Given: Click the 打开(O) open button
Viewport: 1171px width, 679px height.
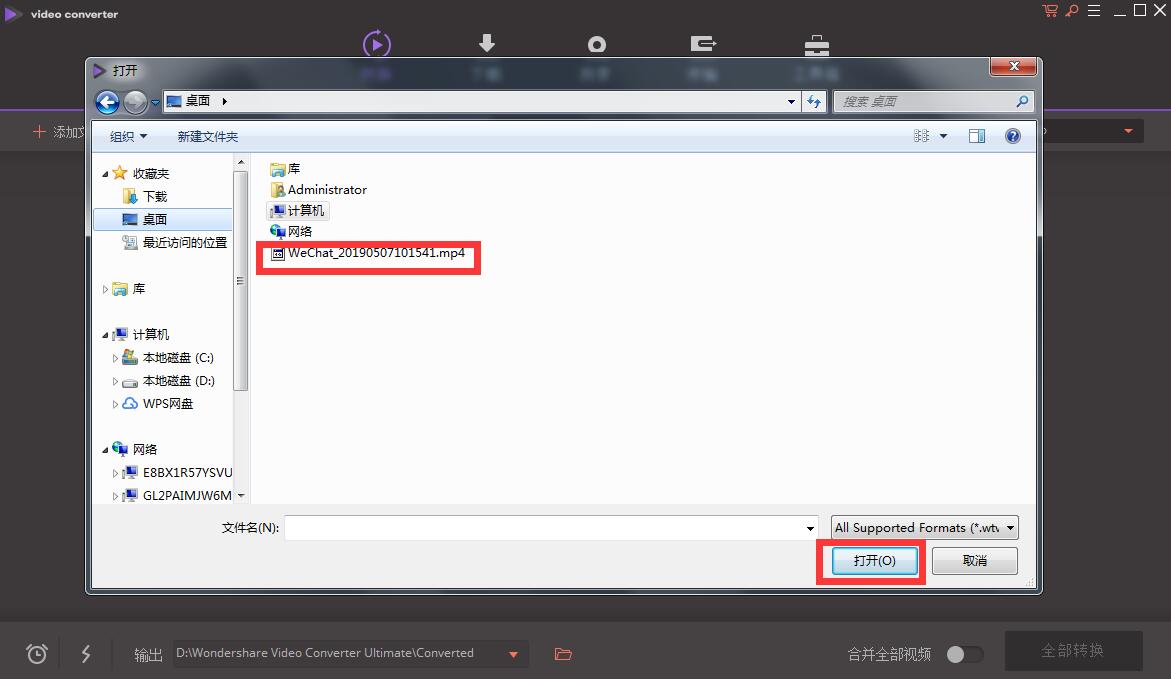Looking at the screenshot, I should 875,561.
